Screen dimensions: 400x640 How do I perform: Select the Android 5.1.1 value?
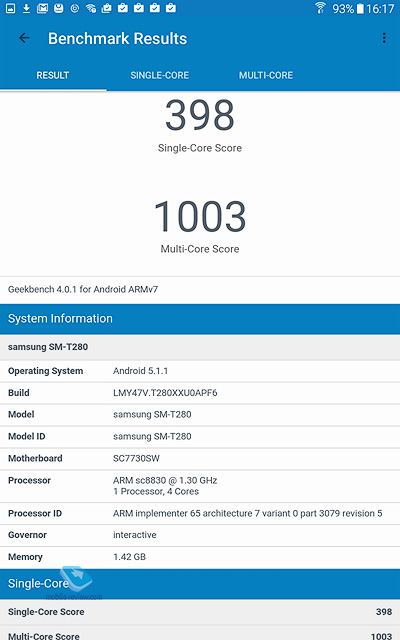pyautogui.click(x=140, y=371)
